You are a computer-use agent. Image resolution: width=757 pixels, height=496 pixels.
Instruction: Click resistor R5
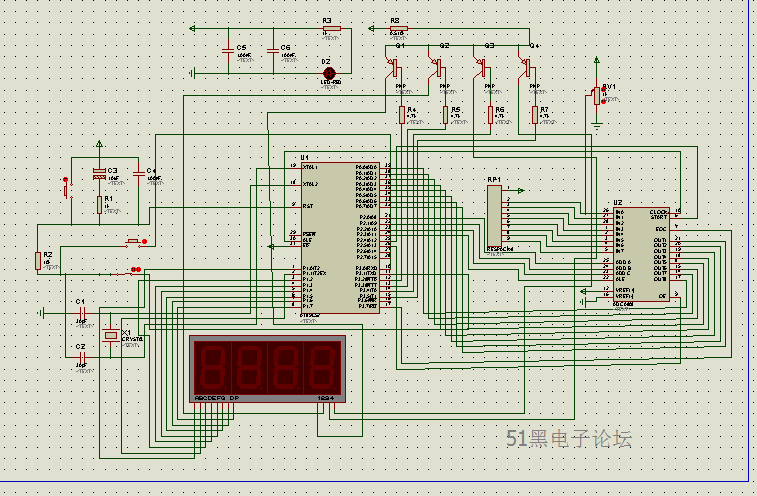(446, 115)
